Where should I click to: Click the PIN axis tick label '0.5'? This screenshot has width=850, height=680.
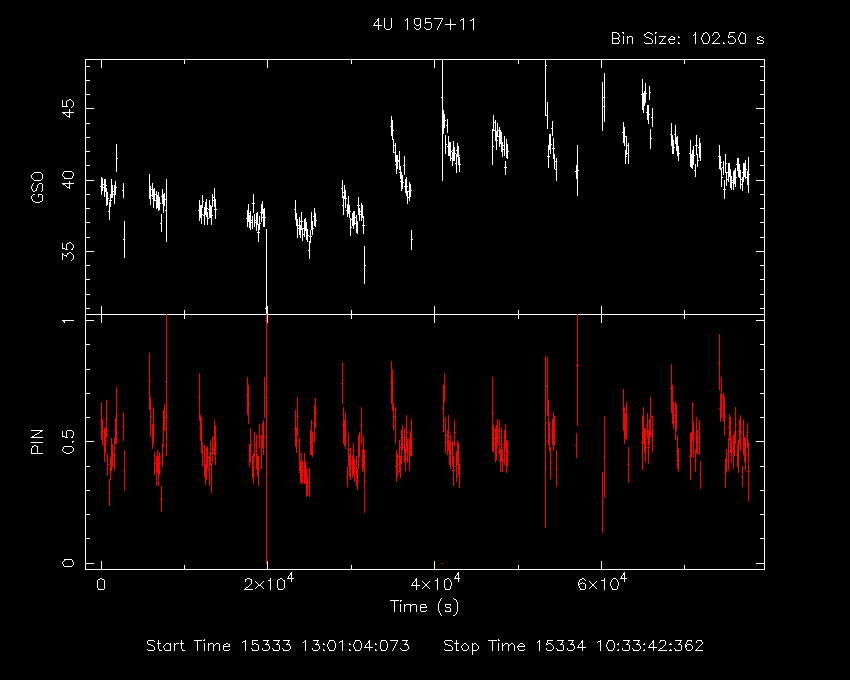69,441
